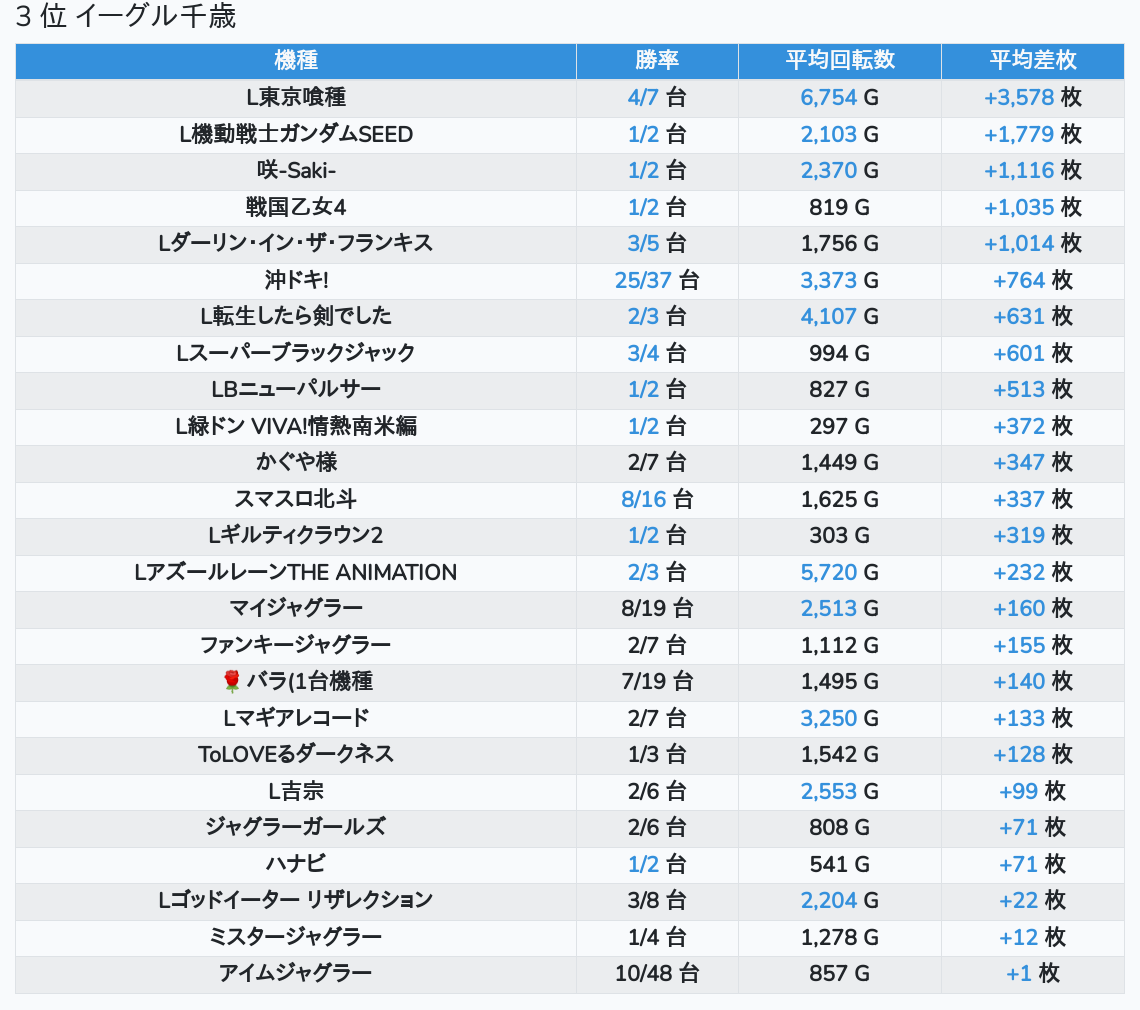Click the +1,014 枚 difference value
The image size is (1140, 1010).
[1032, 244]
